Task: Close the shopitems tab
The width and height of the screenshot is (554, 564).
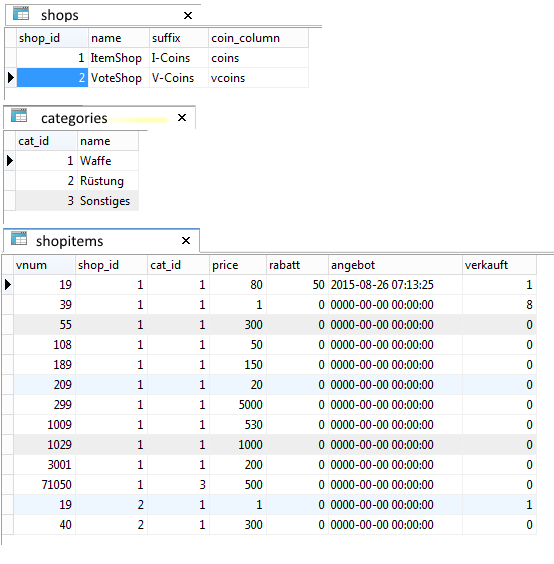Action: (186, 240)
